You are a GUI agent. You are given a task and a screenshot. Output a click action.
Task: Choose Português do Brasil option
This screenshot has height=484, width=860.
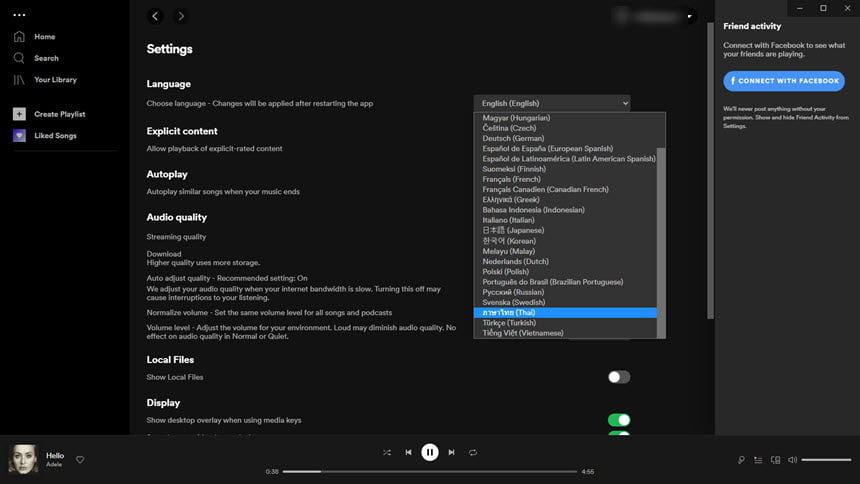tap(565, 282)
